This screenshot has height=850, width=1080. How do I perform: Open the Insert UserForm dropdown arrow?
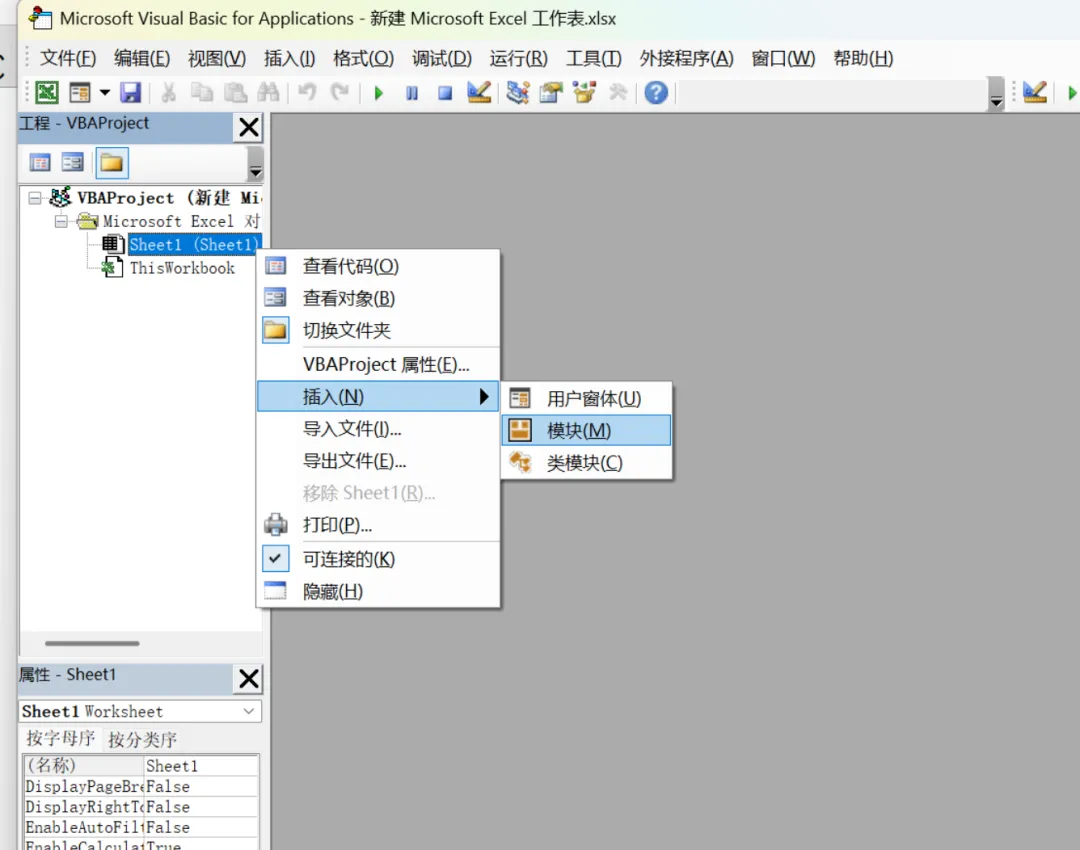[x=105, y=92]
